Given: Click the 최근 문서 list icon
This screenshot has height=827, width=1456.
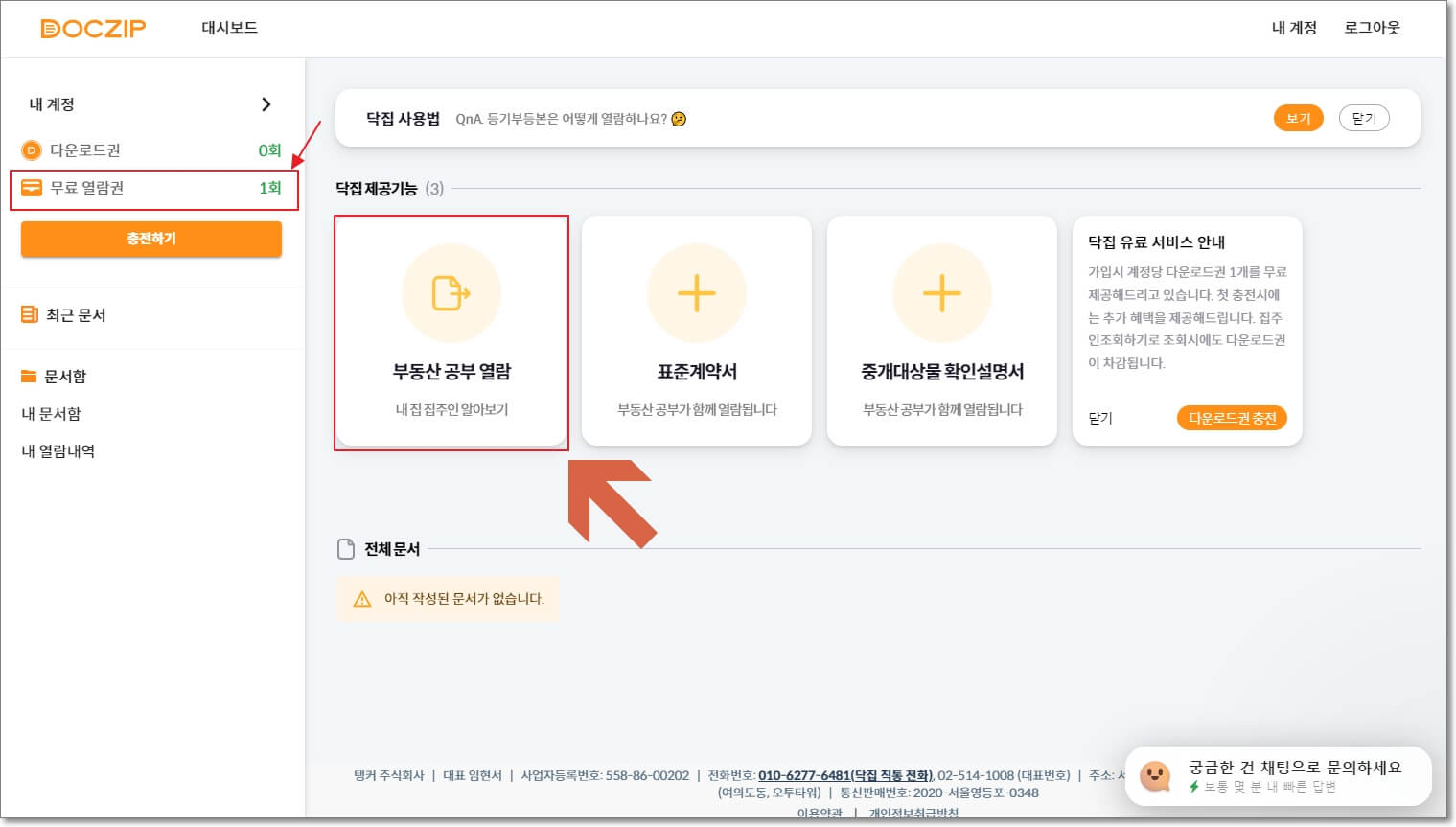Looking at the screenshot, I should click(30, 314).
